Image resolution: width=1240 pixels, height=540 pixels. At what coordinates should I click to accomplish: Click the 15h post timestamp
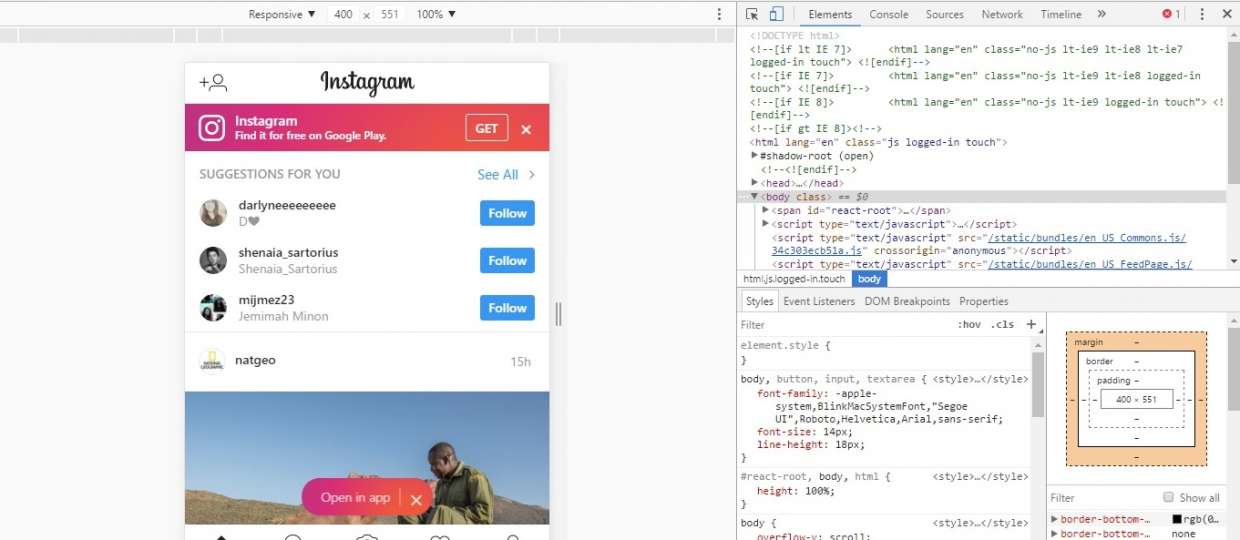[x=521, y=361]
